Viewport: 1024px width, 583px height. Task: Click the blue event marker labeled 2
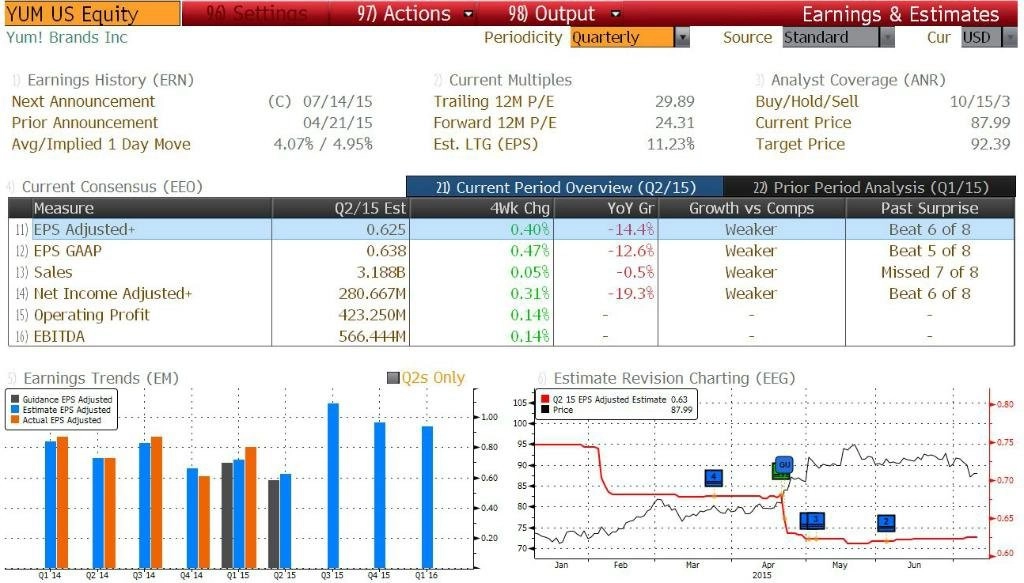pos(886,522)
